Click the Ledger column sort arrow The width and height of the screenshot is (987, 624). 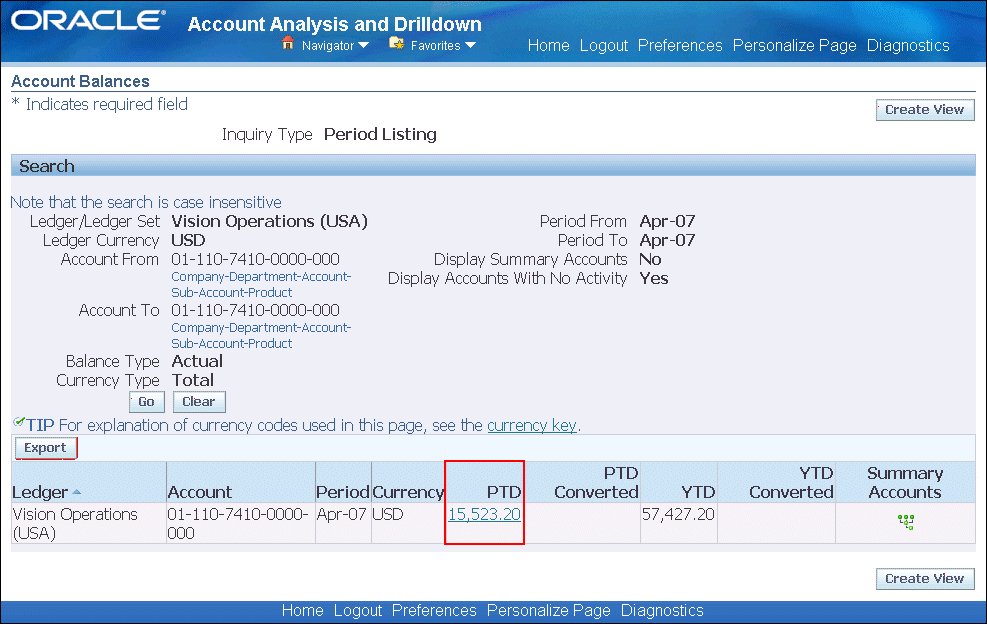(76, 492)
